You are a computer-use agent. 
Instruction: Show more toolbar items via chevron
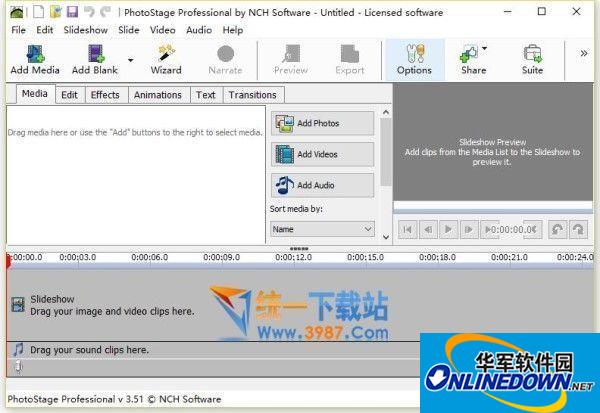[x=584, y=53]
